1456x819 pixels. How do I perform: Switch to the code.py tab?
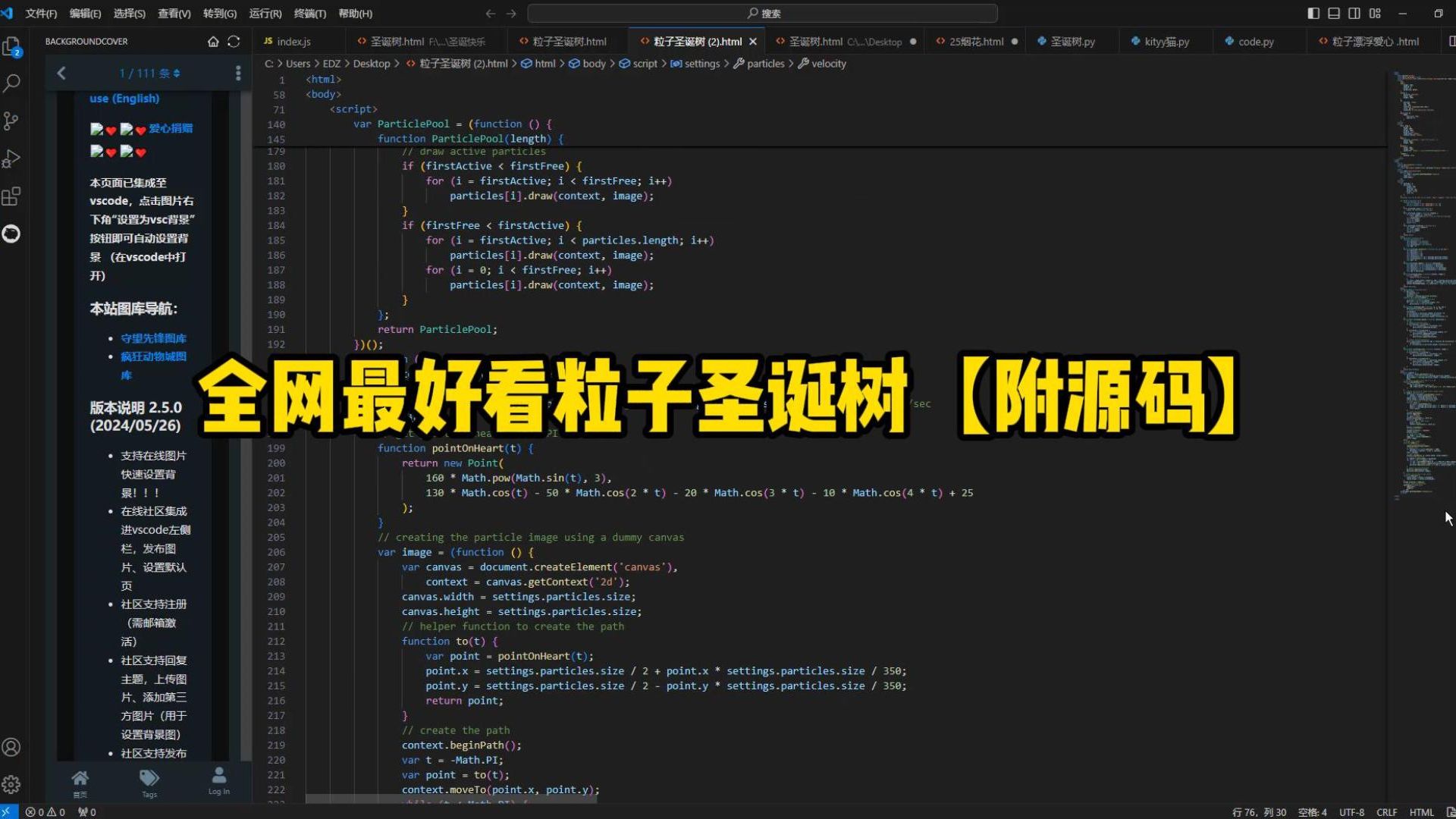(1255, 42)
